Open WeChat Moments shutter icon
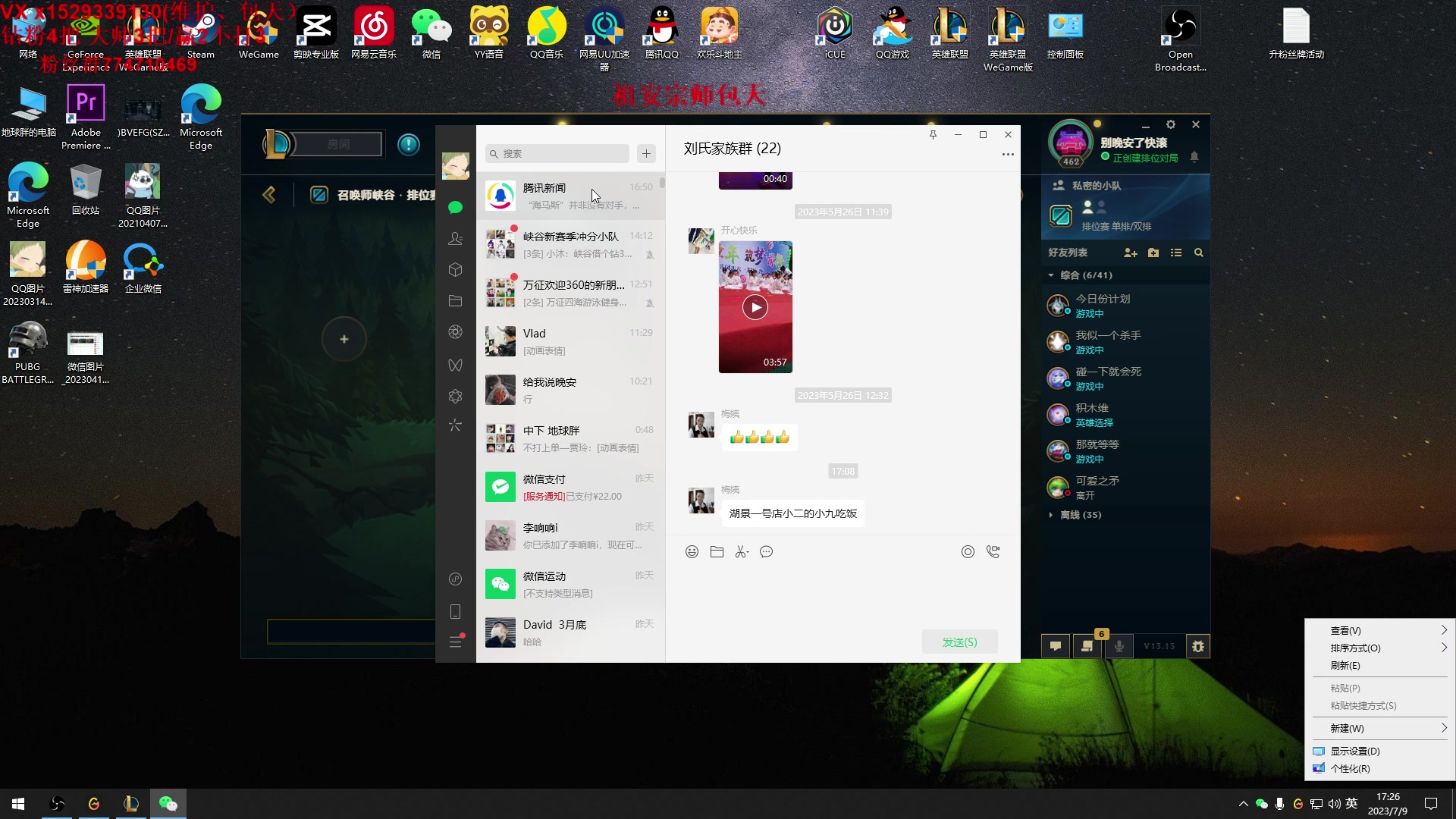The height and width of the screenshot is (819, 1456). [455, 331]
